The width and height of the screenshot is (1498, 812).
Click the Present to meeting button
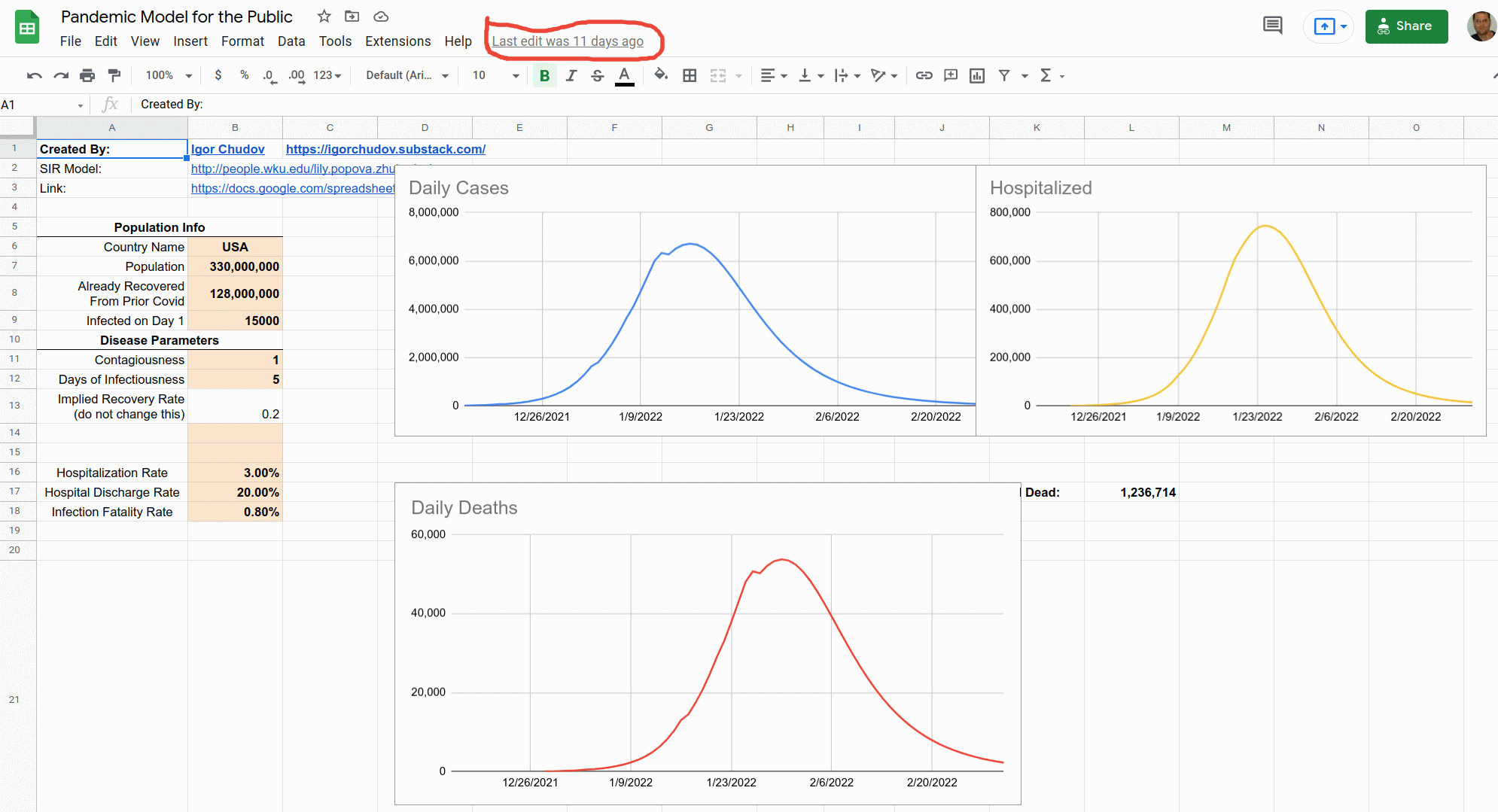1329,26
